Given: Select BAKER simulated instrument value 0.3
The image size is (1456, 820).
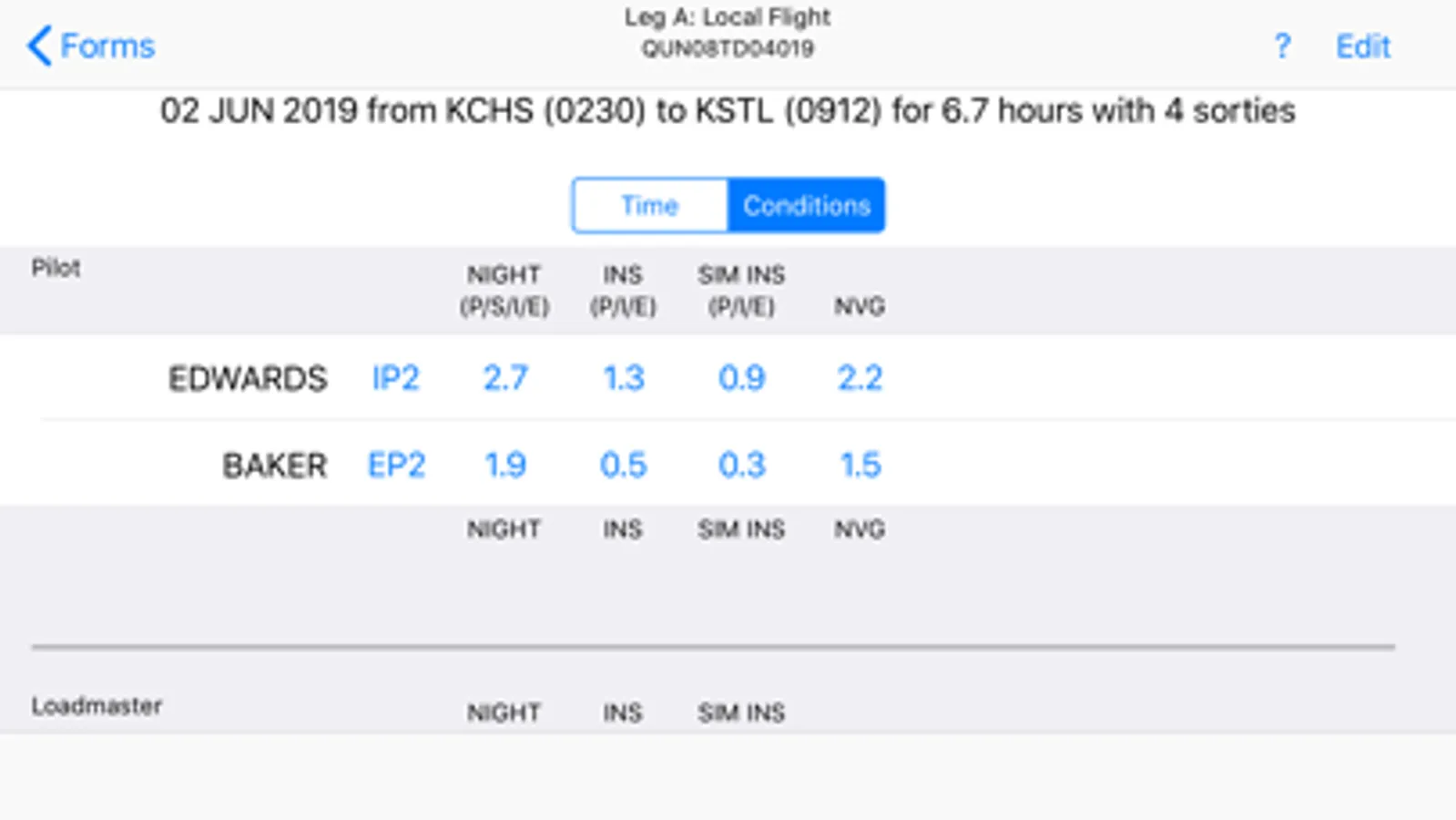Looking at the screenshot, I should pos(741,466).
